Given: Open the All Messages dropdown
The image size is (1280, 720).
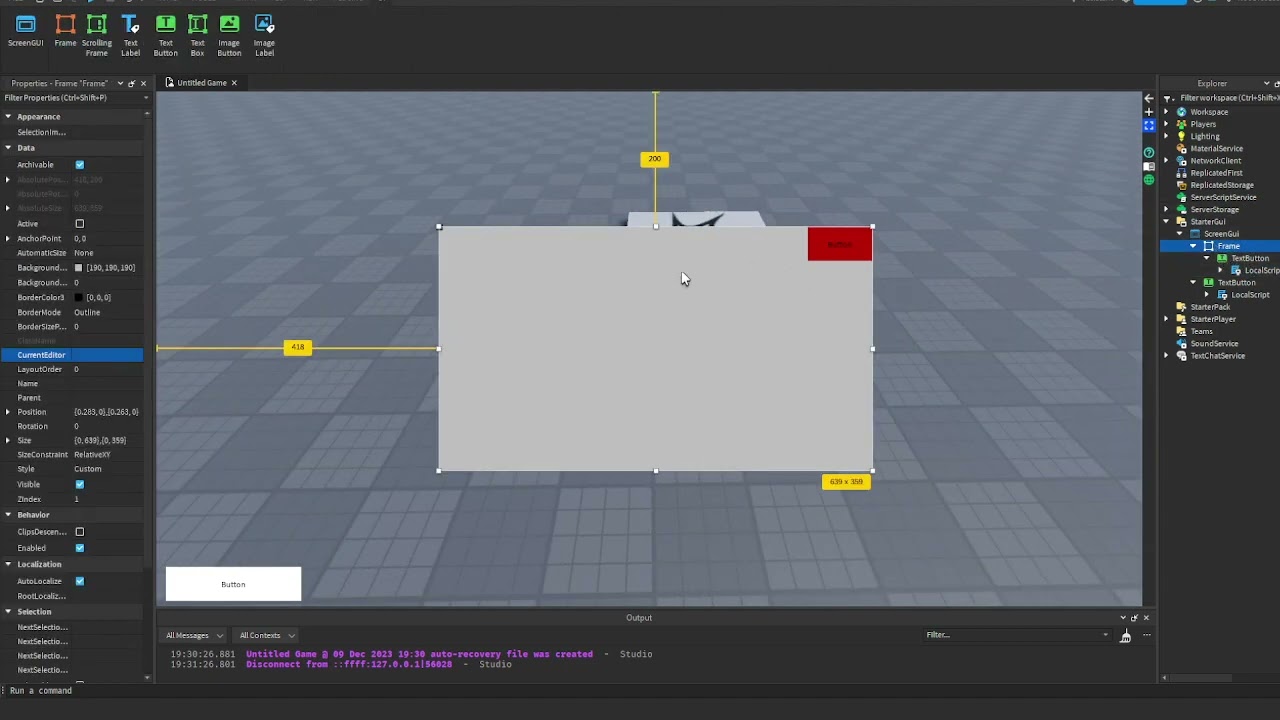Looking at the screenshot, I should tap(194, 635).
